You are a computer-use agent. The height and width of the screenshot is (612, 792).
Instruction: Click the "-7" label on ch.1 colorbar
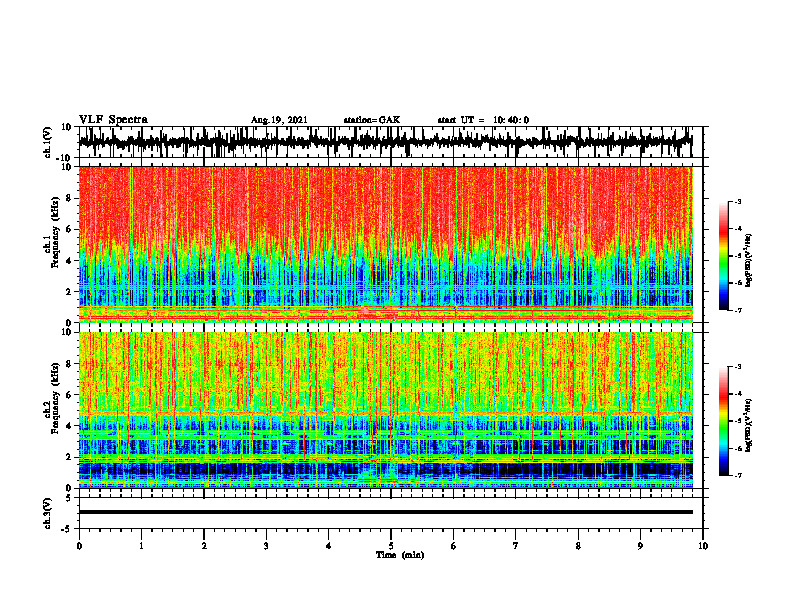pos(738,310)
